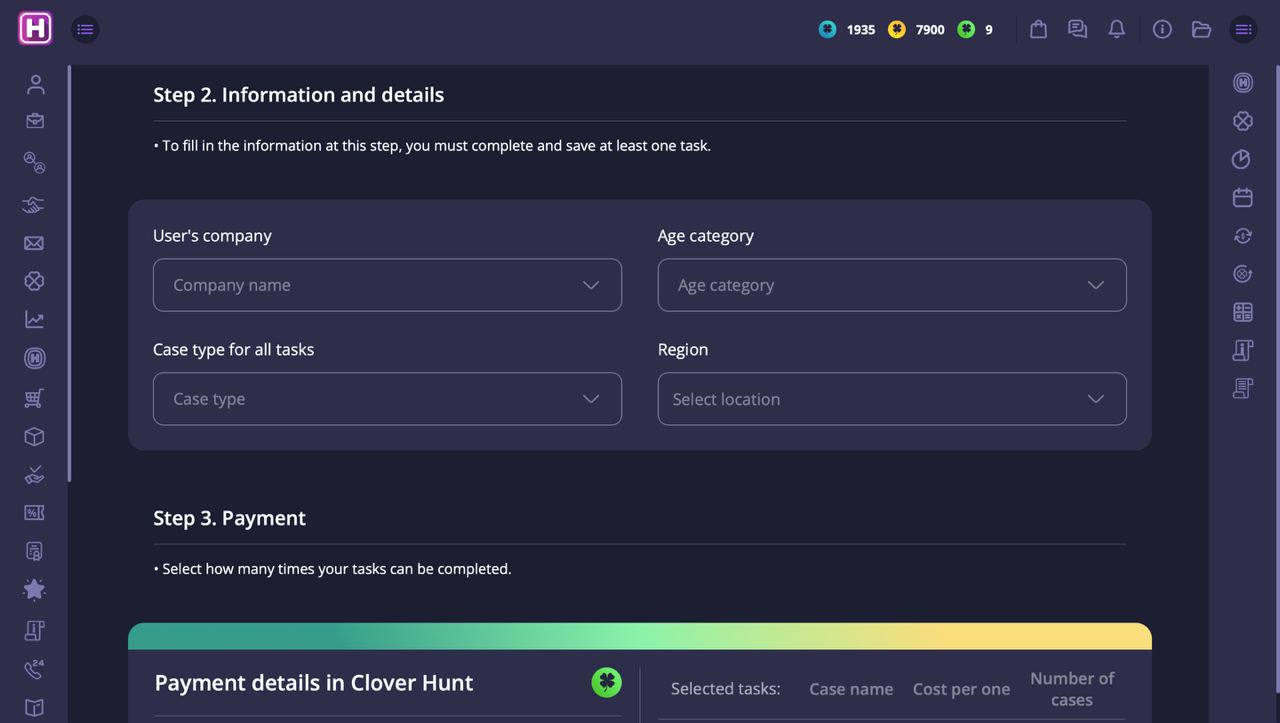Select the four-leaf clover icon in left sidebar

pos(34,281)
